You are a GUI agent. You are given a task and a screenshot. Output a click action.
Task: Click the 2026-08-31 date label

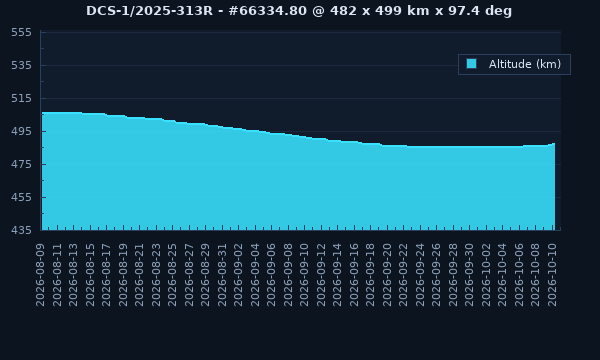coord(222,275)
